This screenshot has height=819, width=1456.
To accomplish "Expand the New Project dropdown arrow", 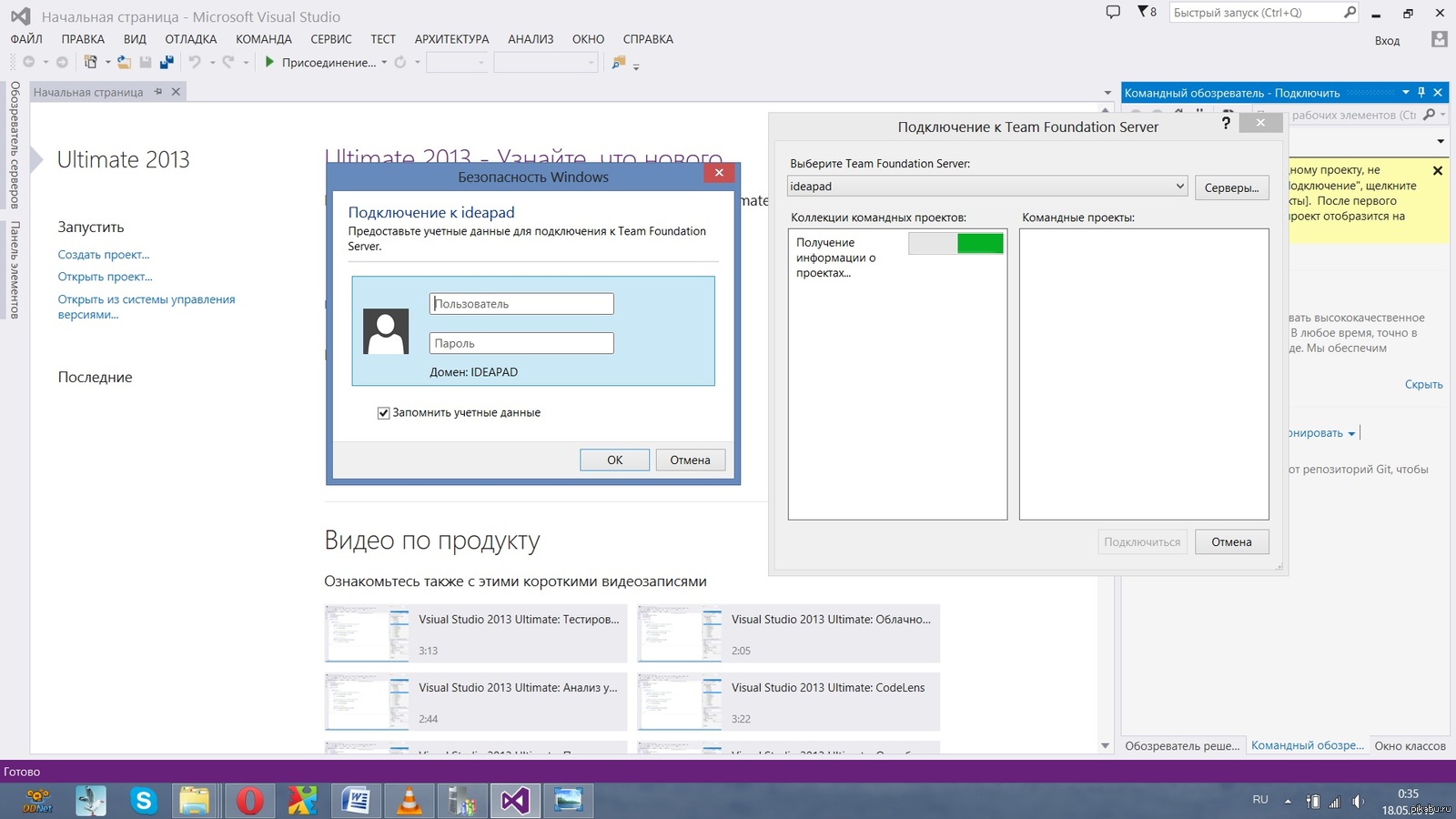I will 107,62.
